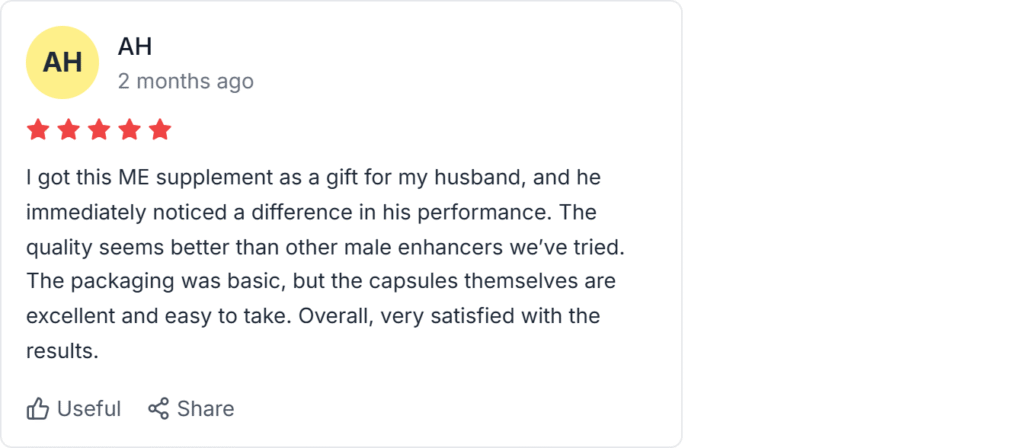Click the line starting "excellent and easy to take"
1024x448 pixels.
(312, 316)
